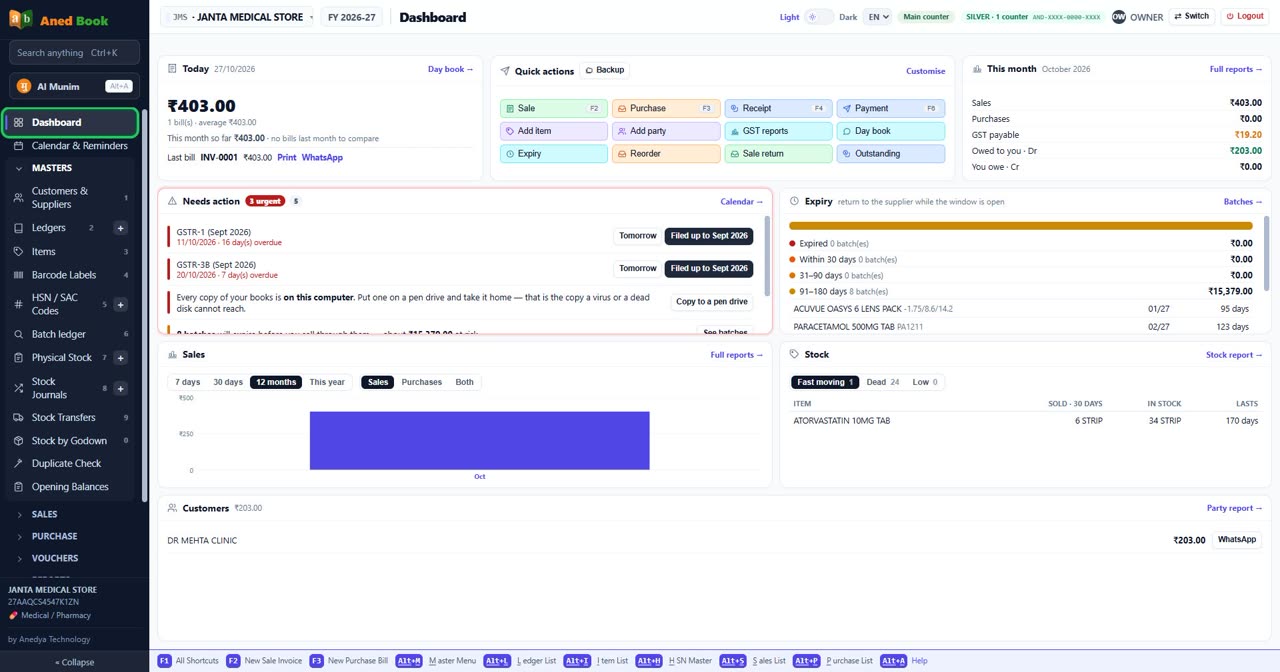Click the plus icon beside HSN / SAC Codes

pos(121,304)
